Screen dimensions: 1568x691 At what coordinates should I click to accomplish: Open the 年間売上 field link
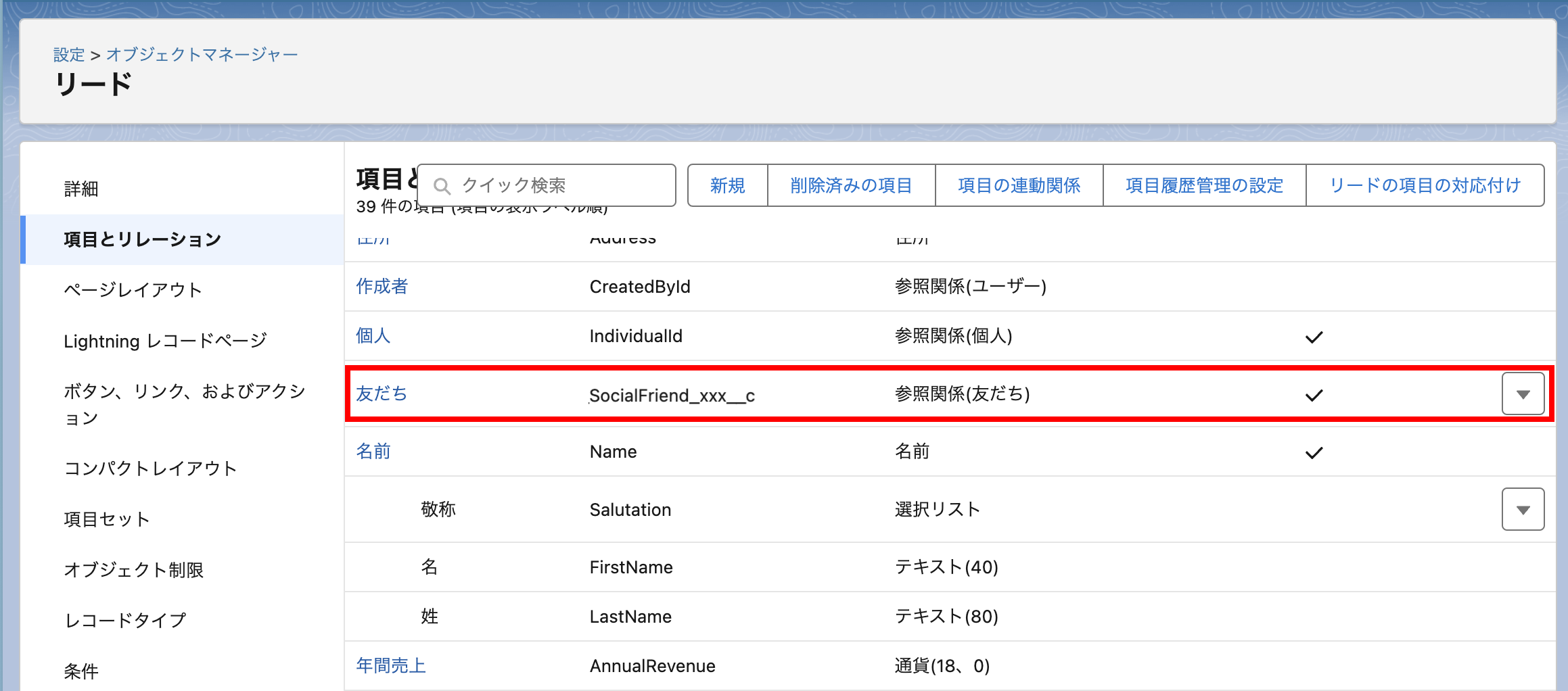pyautogui.click(x=391, y=666)
